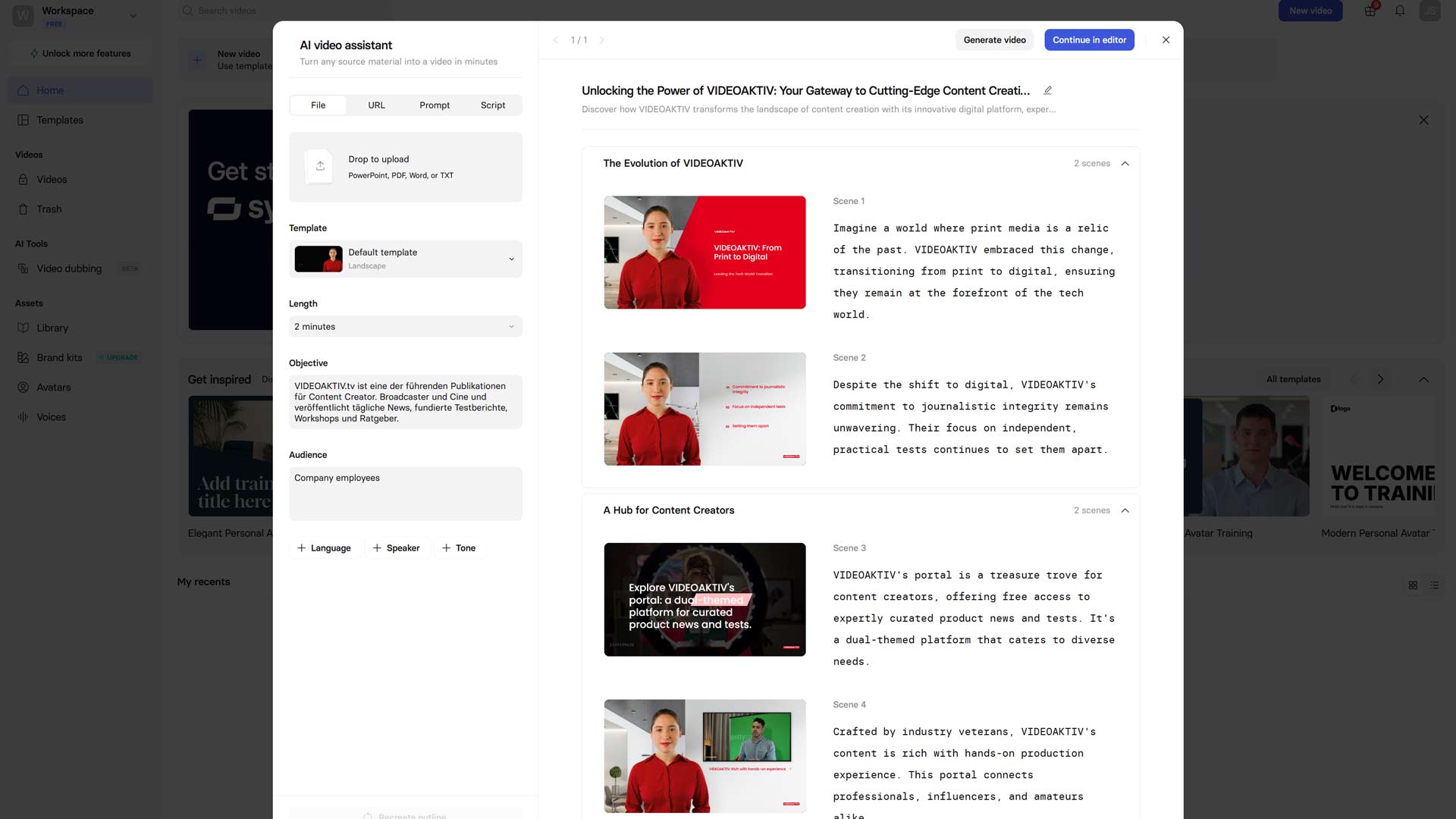Click the pencil icon to edit video title
This screenshot has height=819, width=1456.
[1047, 90]
